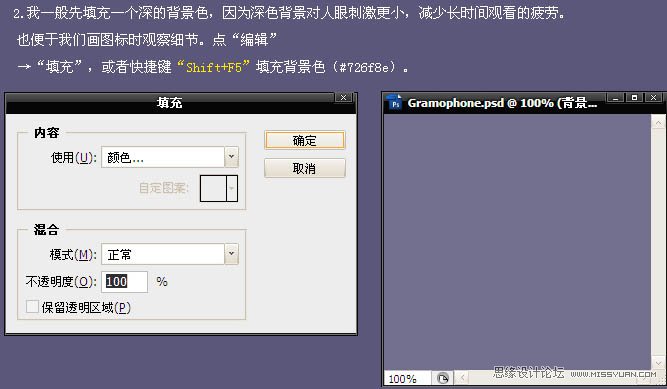Open the 自定图案 pattern picker arrow
Screen dimensions: 667x389
[232, 188]
